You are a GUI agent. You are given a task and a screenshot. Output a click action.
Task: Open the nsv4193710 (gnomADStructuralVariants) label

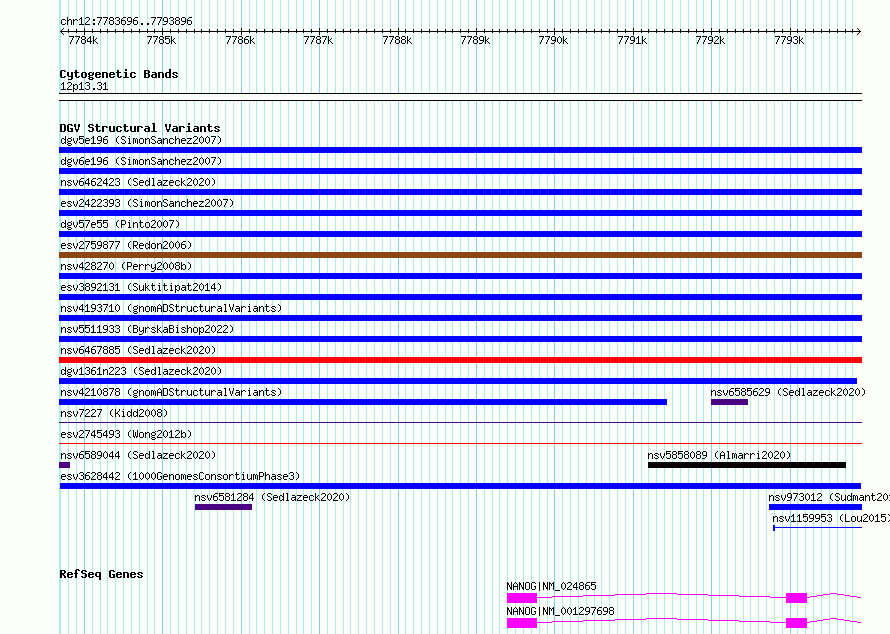[x=171, y=308]
